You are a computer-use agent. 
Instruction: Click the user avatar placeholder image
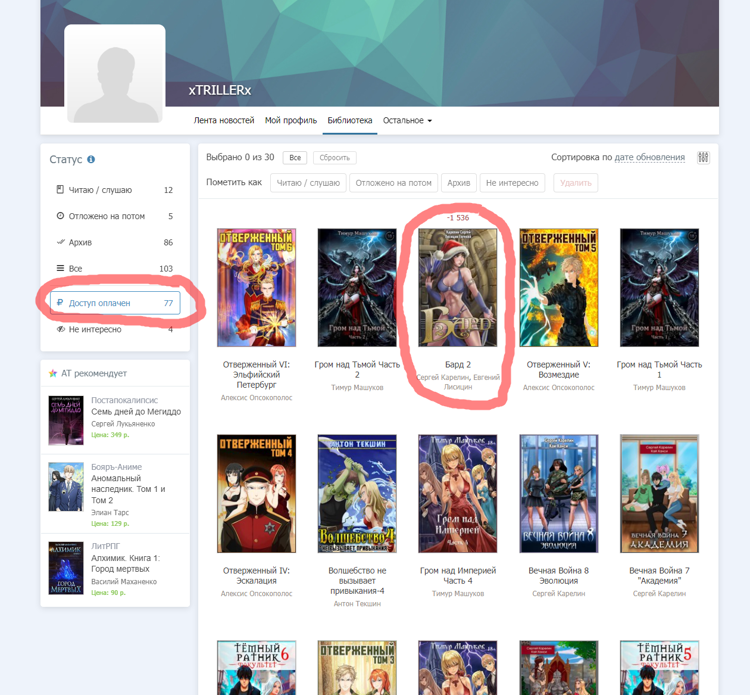[115, 75]
